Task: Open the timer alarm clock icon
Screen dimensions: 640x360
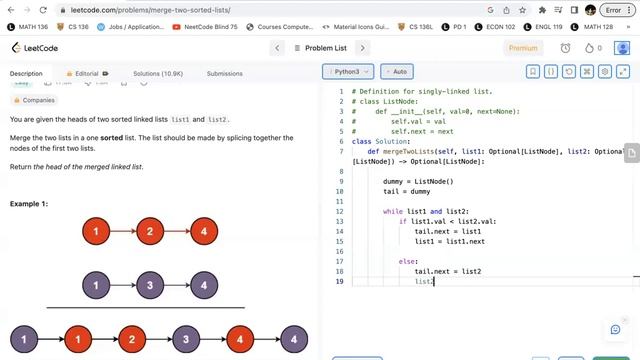Action: (565, 48)
